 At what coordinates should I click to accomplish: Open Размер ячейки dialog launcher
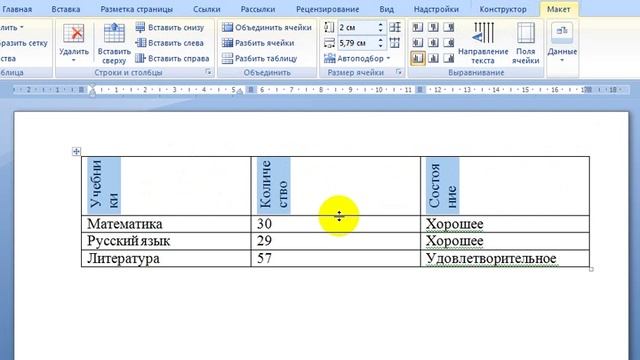pyautogui.click(x=399, y=72)
